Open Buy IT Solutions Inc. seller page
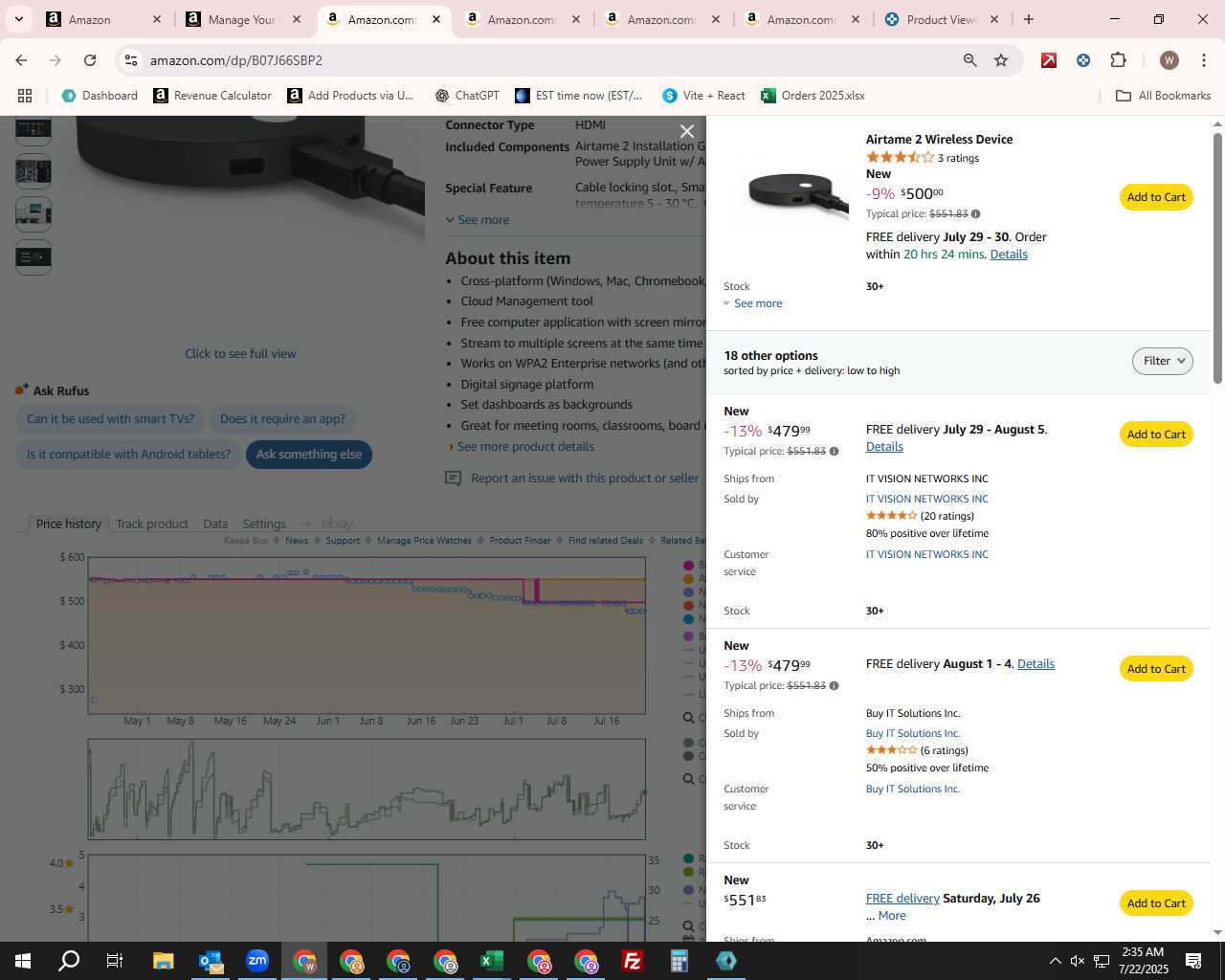This screenshot has height=980, width=1225. [912, 733]
